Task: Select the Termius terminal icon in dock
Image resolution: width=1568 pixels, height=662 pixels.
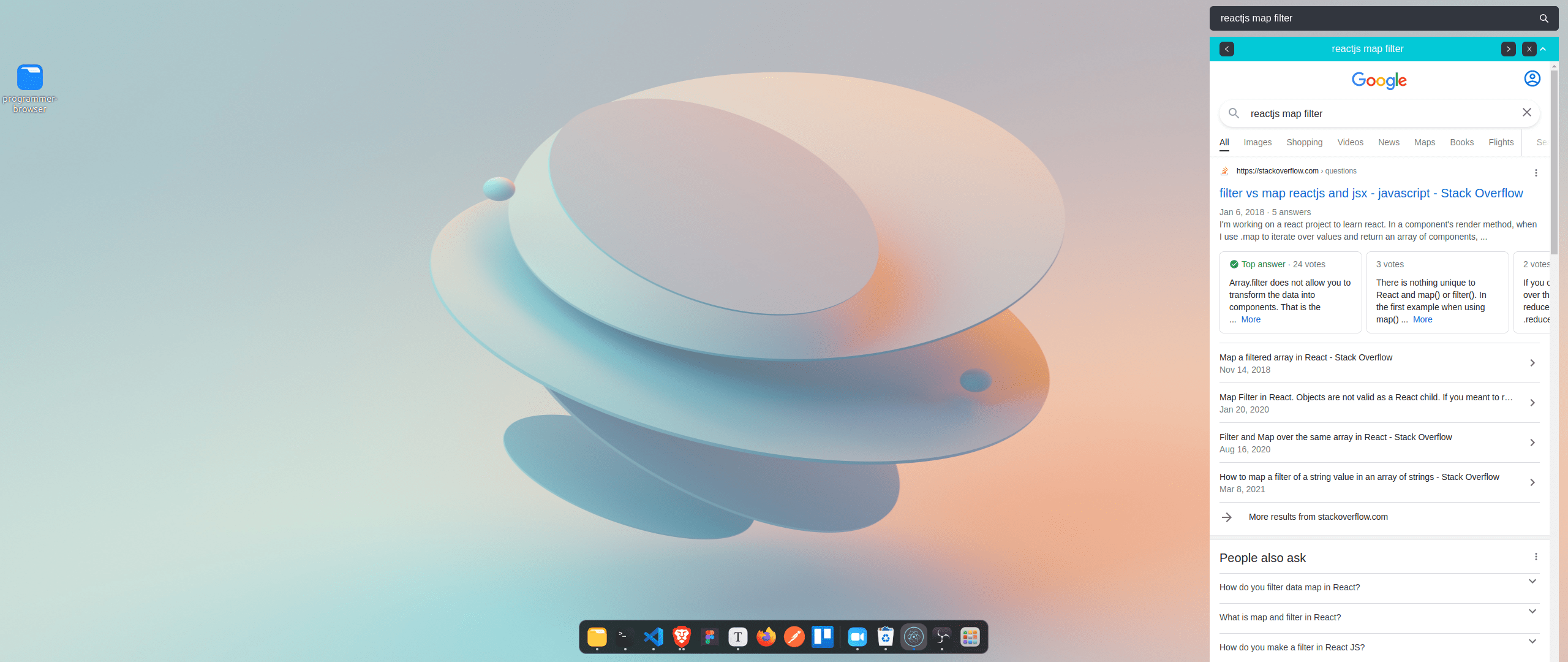Action: [x=624, y=638]
